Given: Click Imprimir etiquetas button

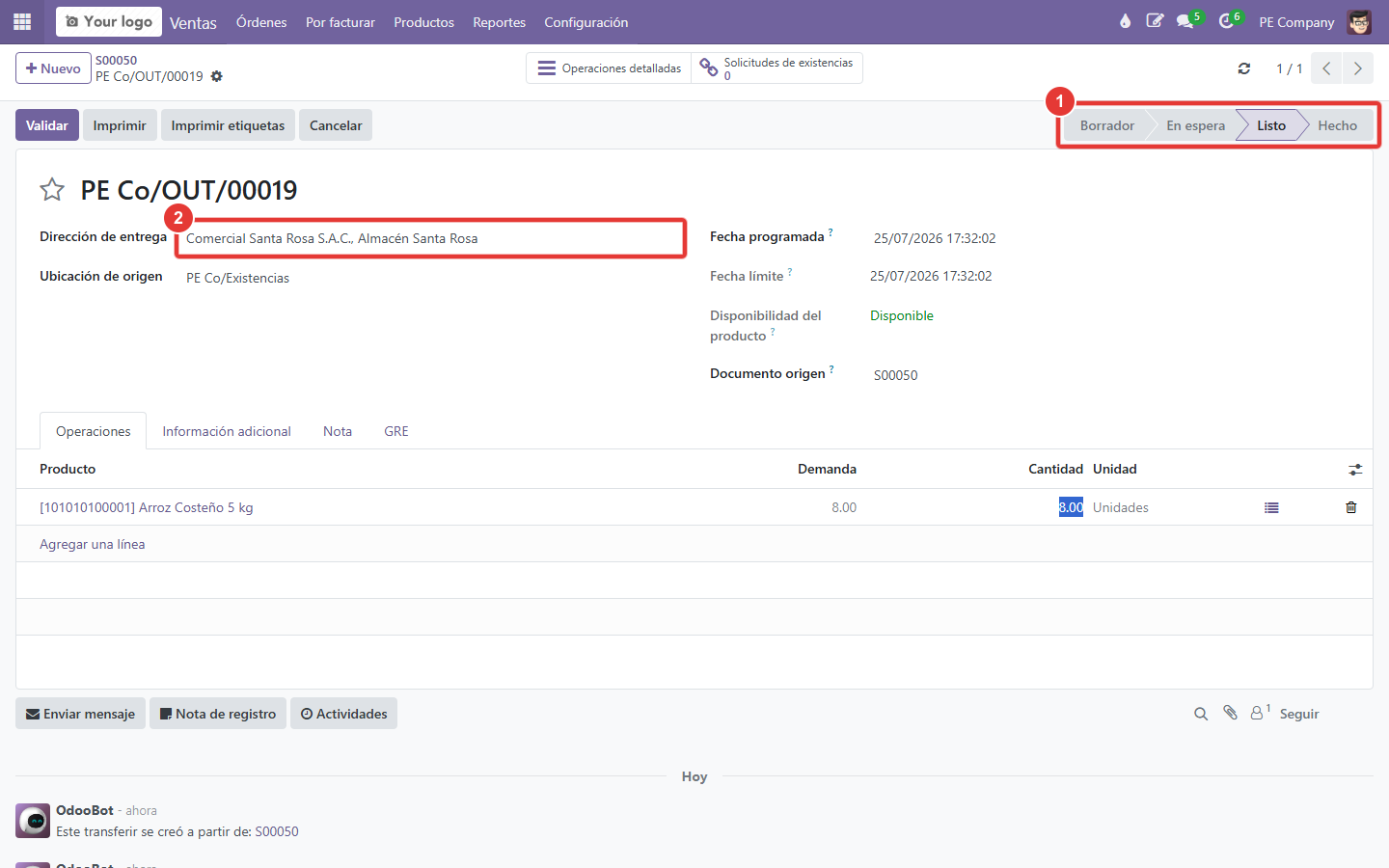Looking at the screenshot, I should 228,125.
